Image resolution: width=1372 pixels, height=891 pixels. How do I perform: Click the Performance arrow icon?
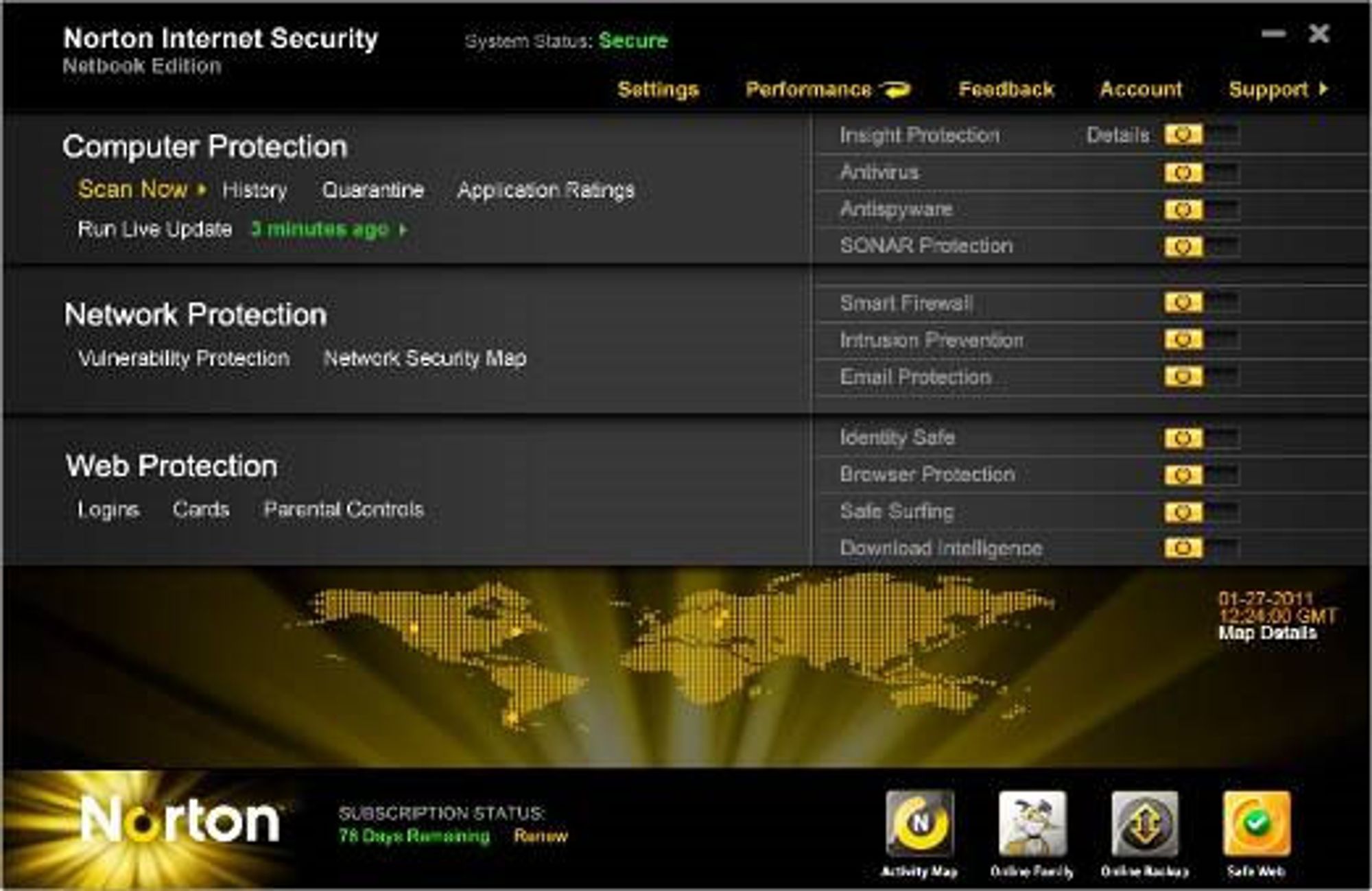[895, 89]
